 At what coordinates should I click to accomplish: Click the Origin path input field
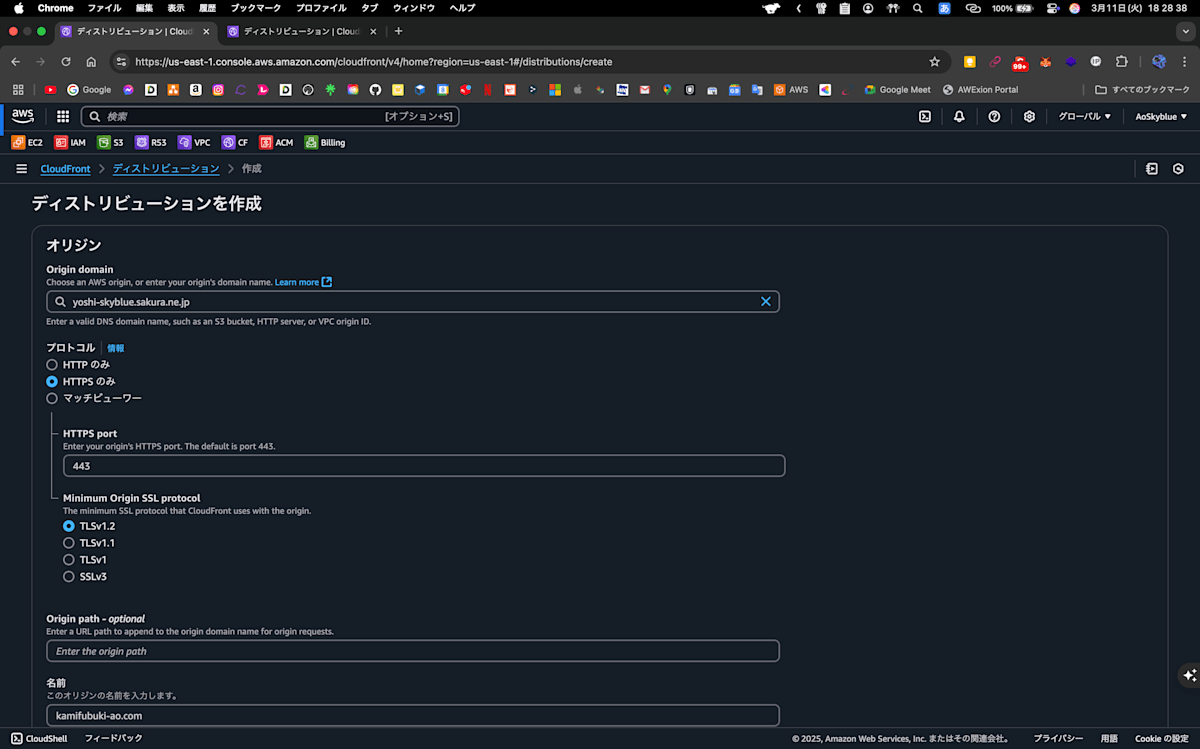point(413,651)
